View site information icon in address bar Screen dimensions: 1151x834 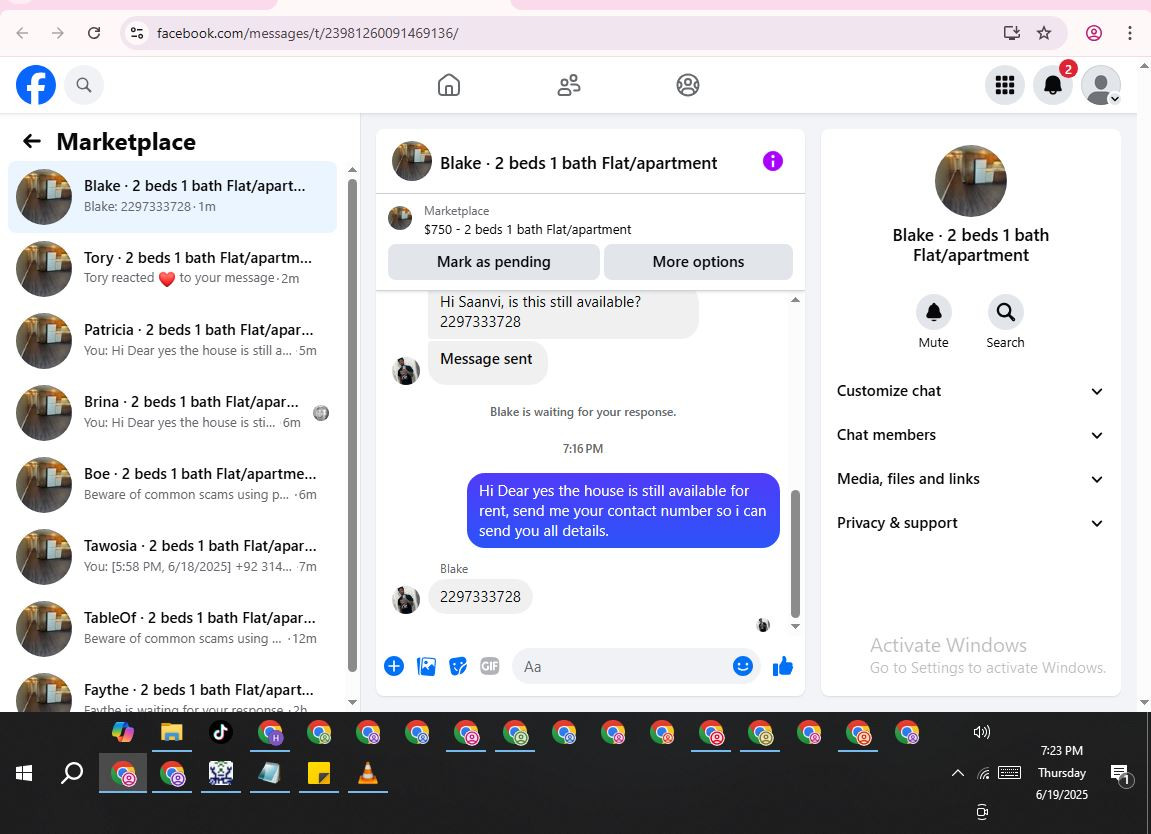[x=137, y=33]
